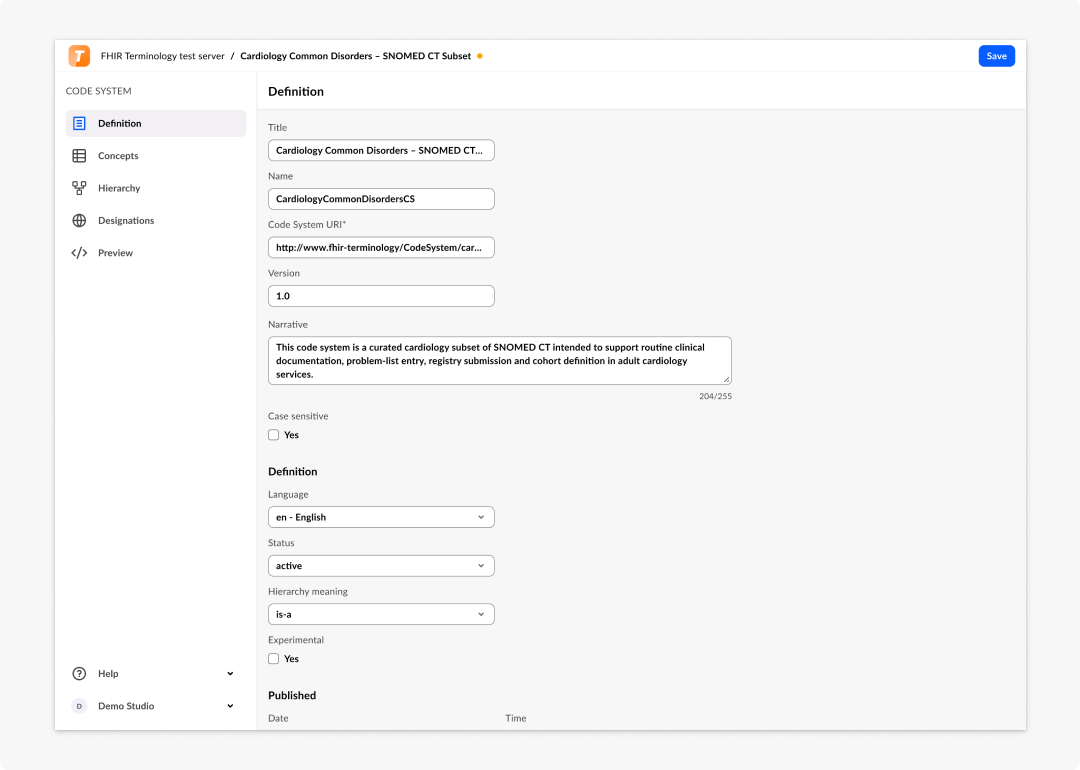Click the Case sensitive label
The image size is (1080, 770).
[x=298, y=416]
